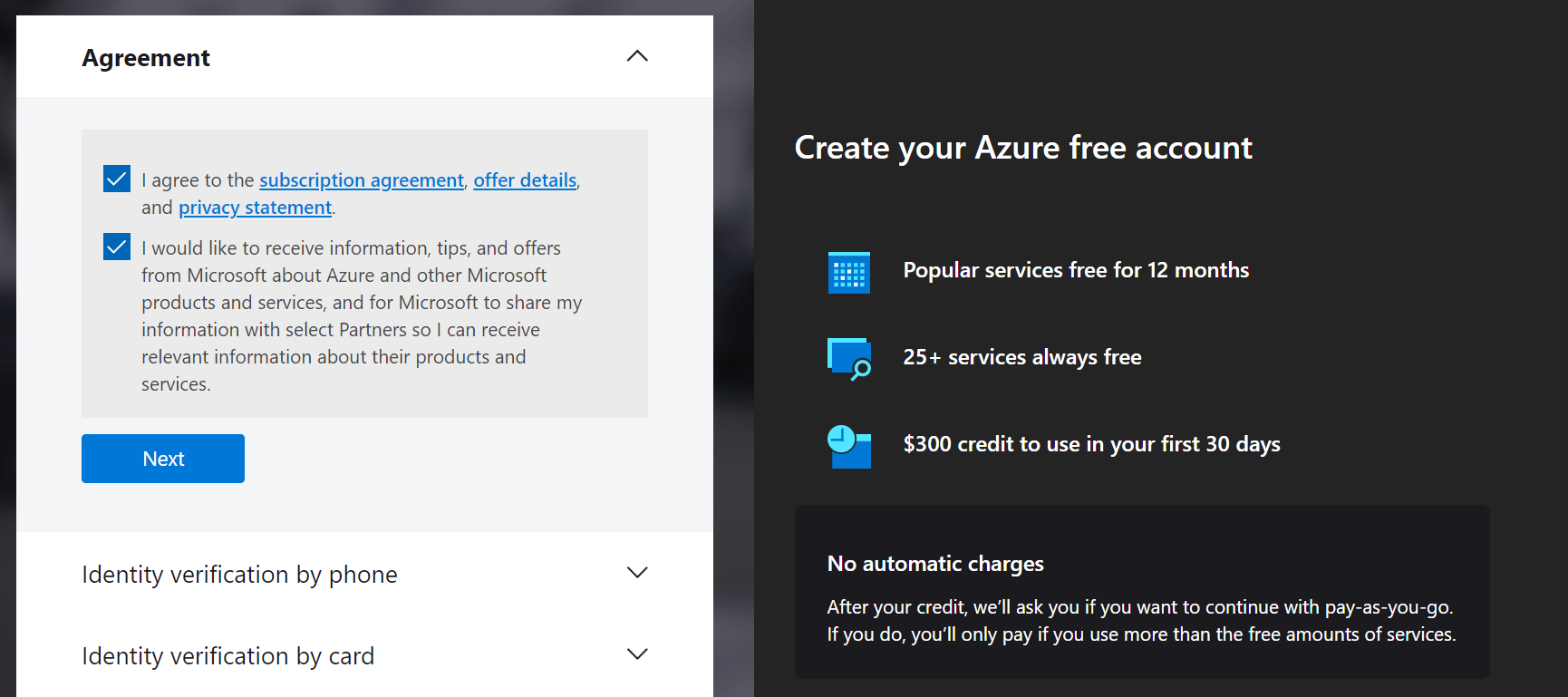Click the 'No automatic charges' heading
1568x697 pixels.
click(x=935, y=564)
